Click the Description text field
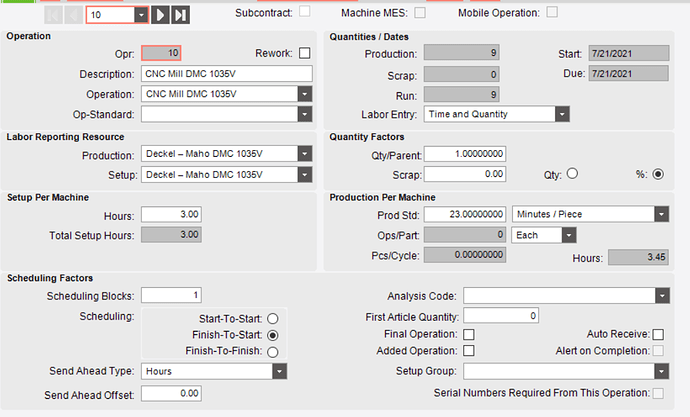The height and width of the screenshot is (417, 690). pos(227,73)
